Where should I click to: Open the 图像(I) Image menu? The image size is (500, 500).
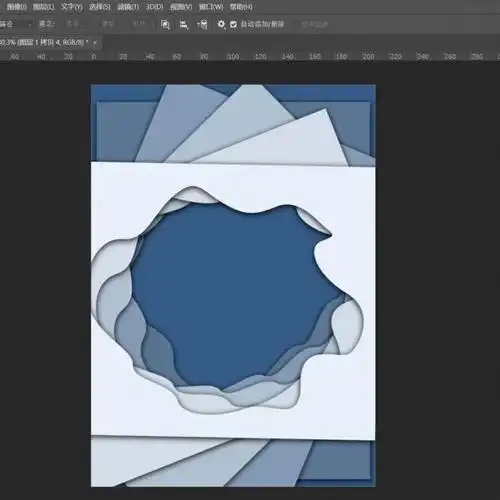(x=16, y=7)
